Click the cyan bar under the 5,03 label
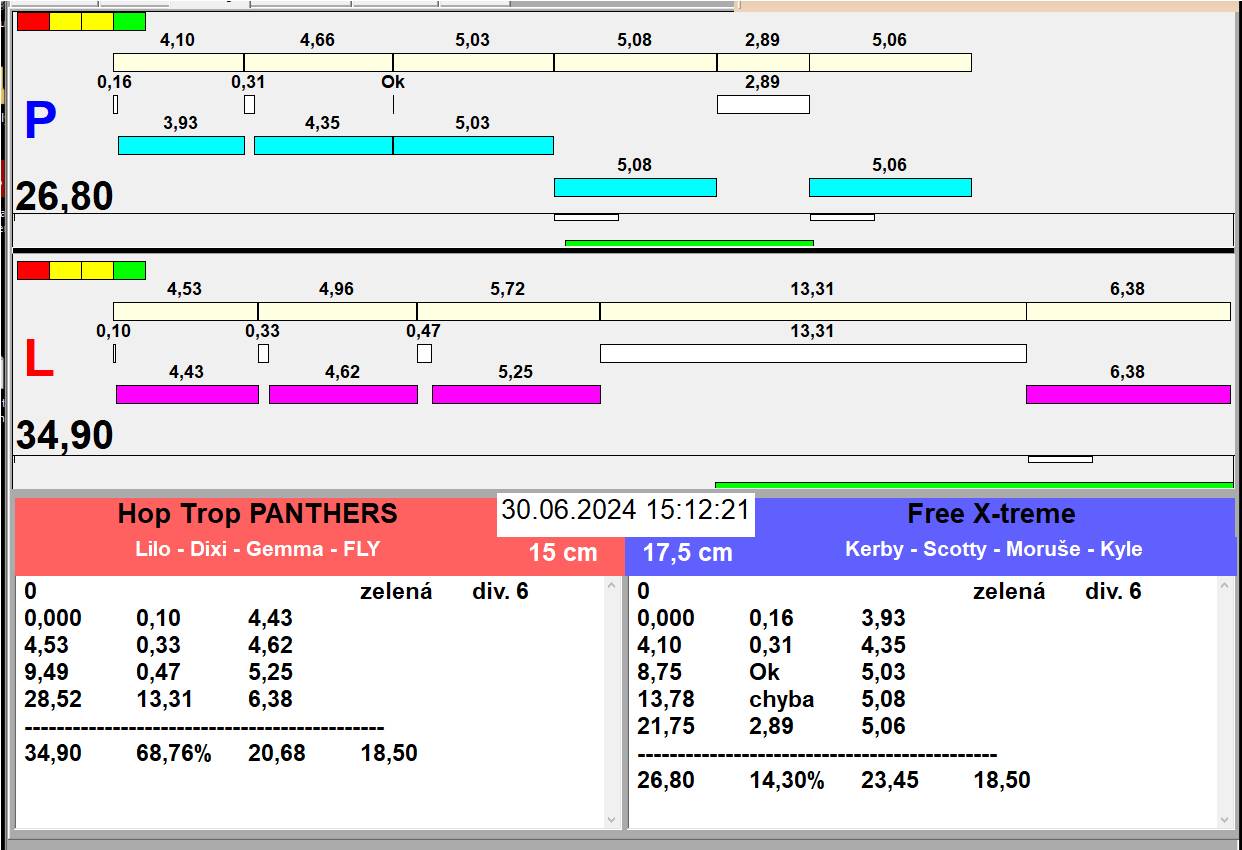Image resolution: width=1242 pixels, height=850 pixels. [473, 145]
